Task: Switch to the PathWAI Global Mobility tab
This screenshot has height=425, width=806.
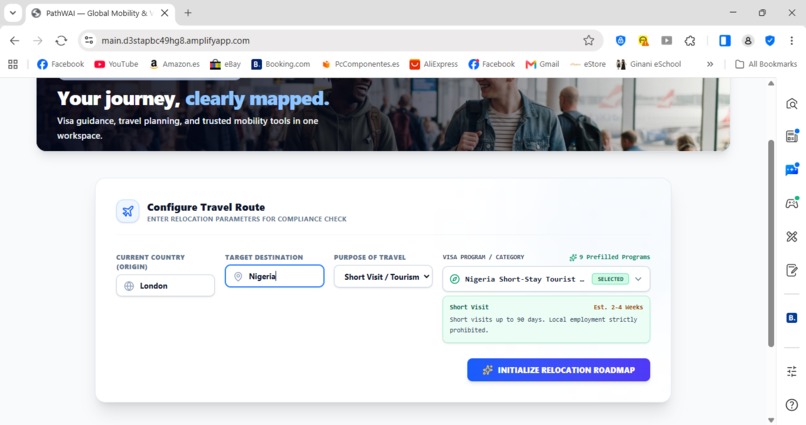Action: [100, 13]
